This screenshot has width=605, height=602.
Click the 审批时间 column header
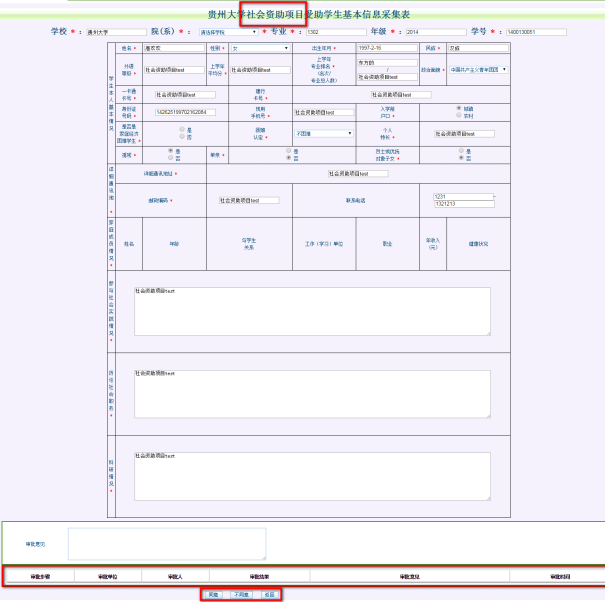click(560, 577)
